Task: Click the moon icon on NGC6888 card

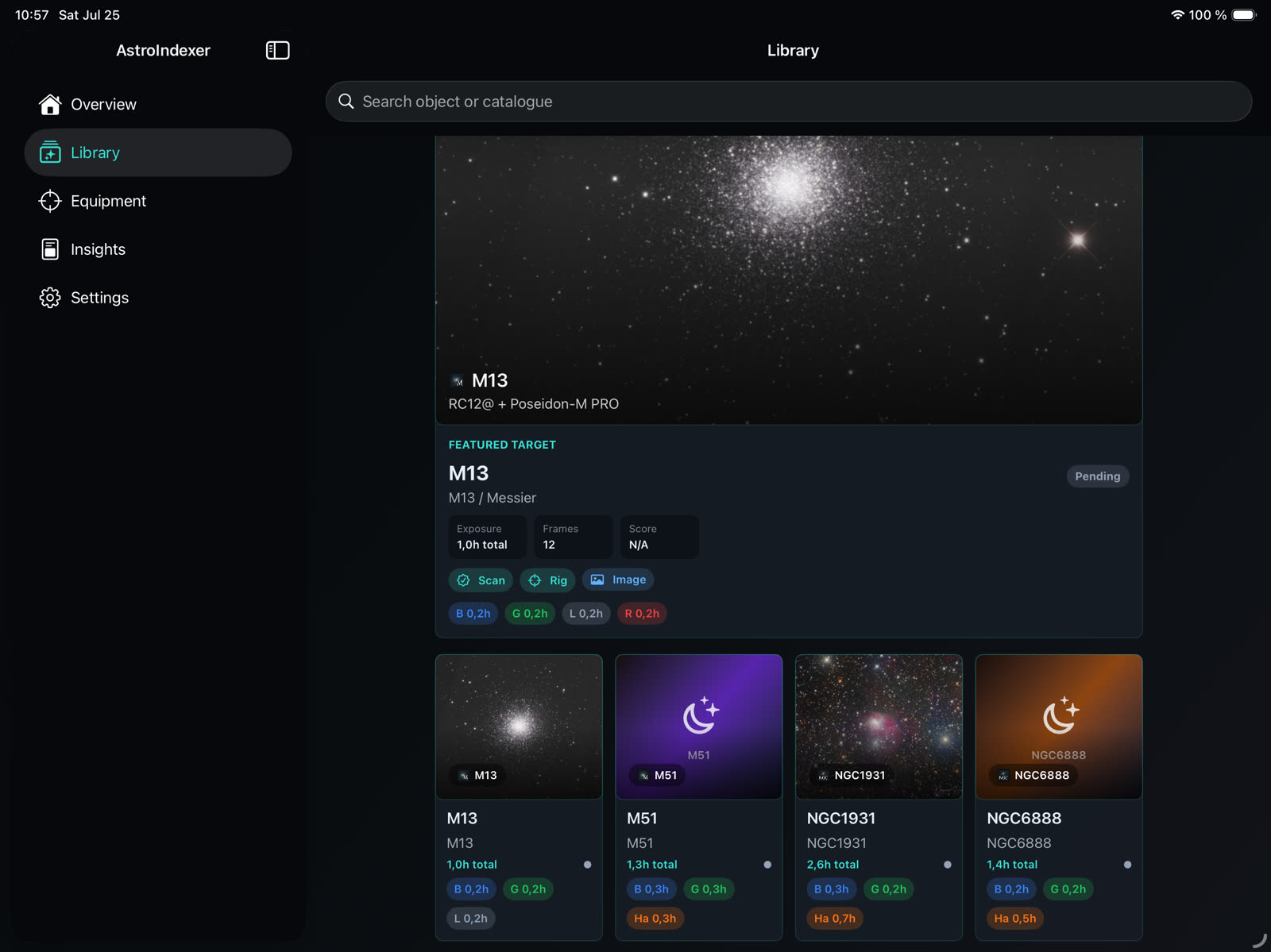Action: (x=1060, y=715)
